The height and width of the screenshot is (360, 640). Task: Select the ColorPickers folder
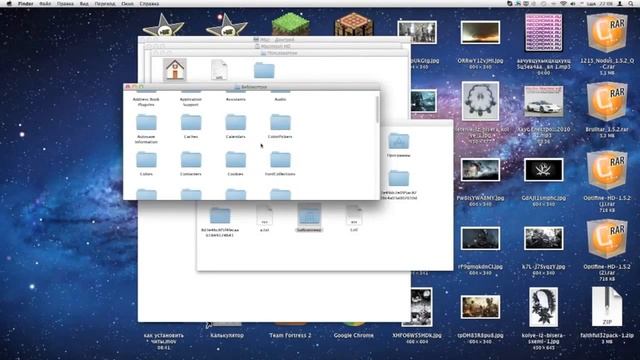280,122
